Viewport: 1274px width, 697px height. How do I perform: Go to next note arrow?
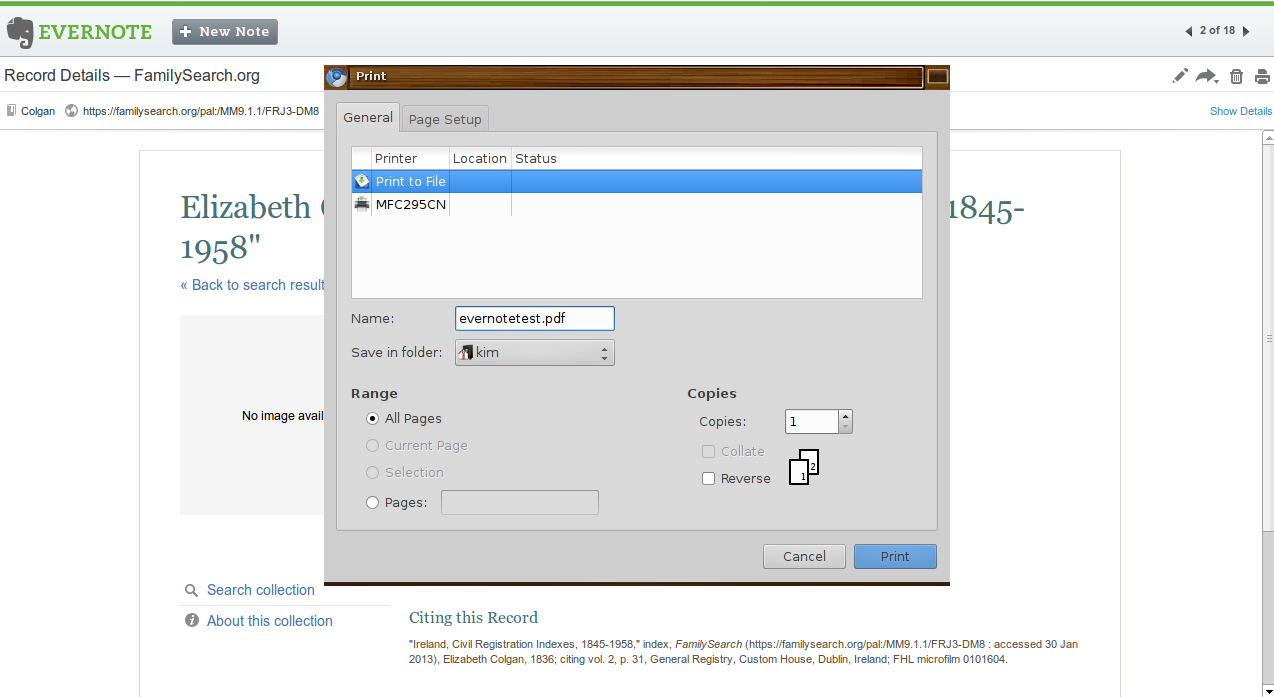[1246, 31]
